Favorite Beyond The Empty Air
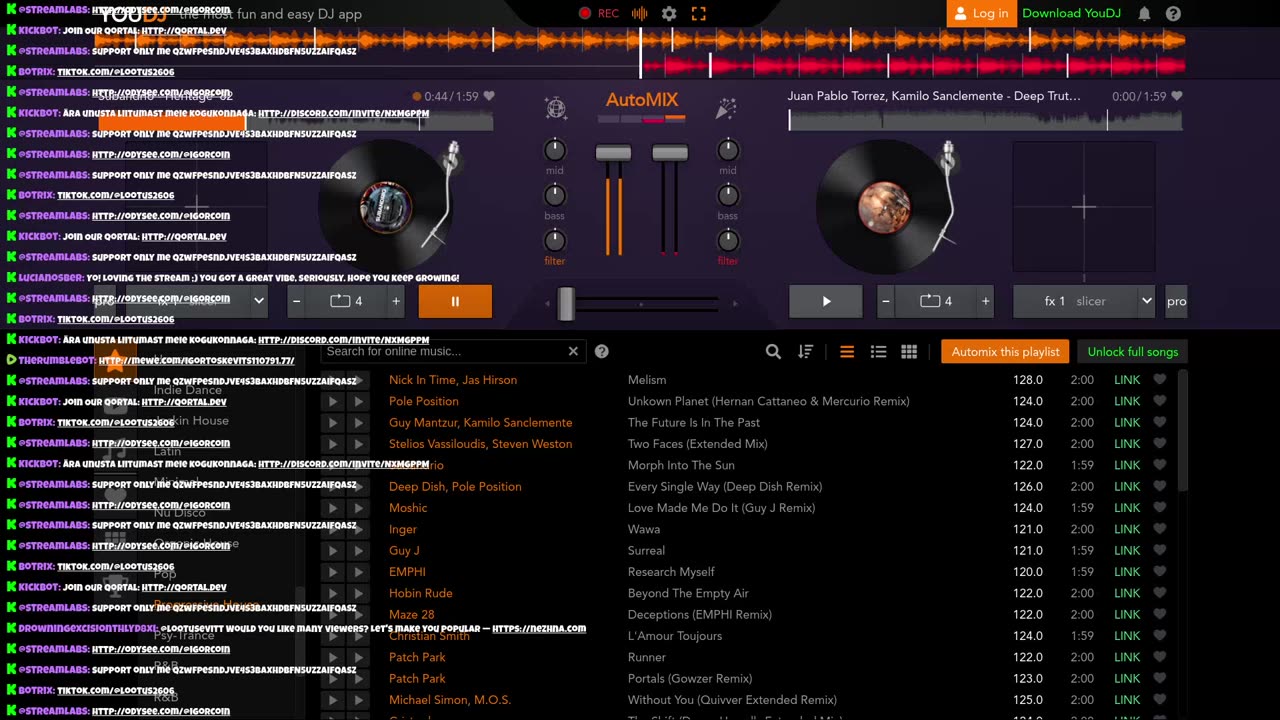1280x720 pixels. coord(1159,593)
